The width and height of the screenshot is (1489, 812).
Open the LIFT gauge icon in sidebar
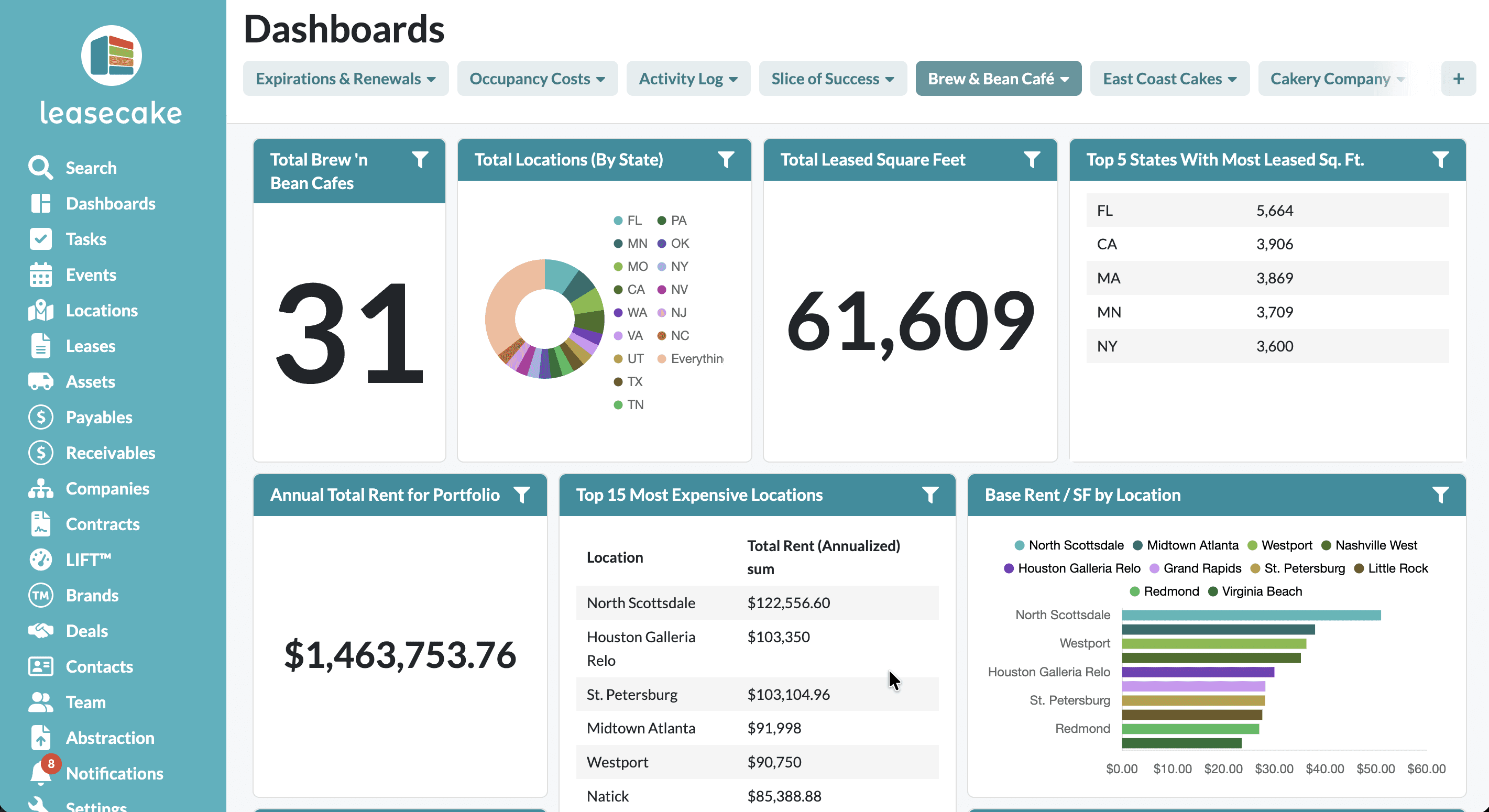tap(40, 559)
